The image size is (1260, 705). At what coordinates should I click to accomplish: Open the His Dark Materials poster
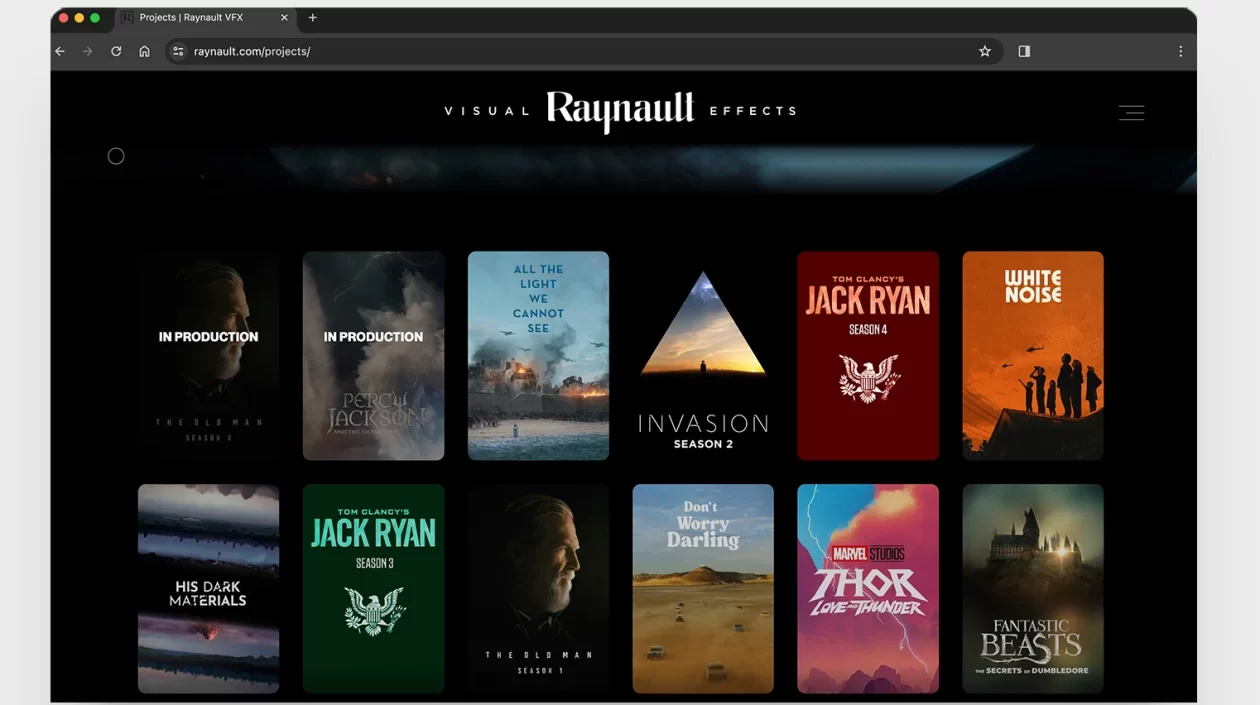tap(208, 589)
